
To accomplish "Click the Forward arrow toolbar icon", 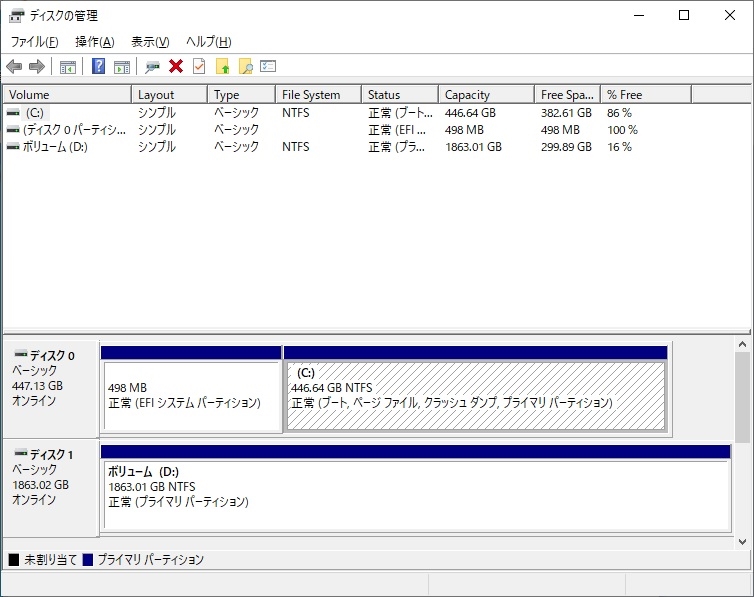I will pos(37,66).
